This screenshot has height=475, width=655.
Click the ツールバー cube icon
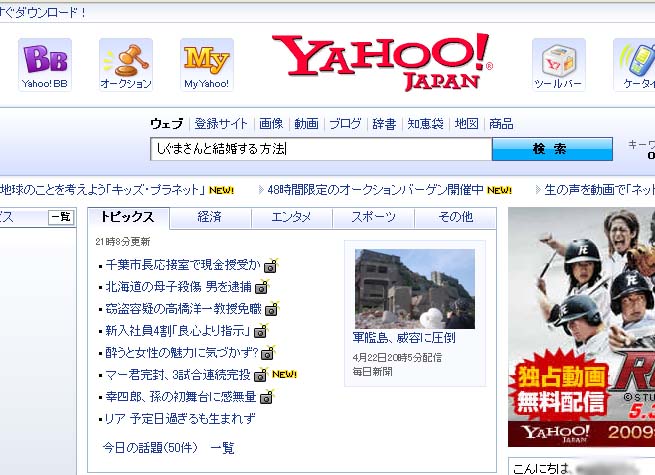[x=559, y=65]
